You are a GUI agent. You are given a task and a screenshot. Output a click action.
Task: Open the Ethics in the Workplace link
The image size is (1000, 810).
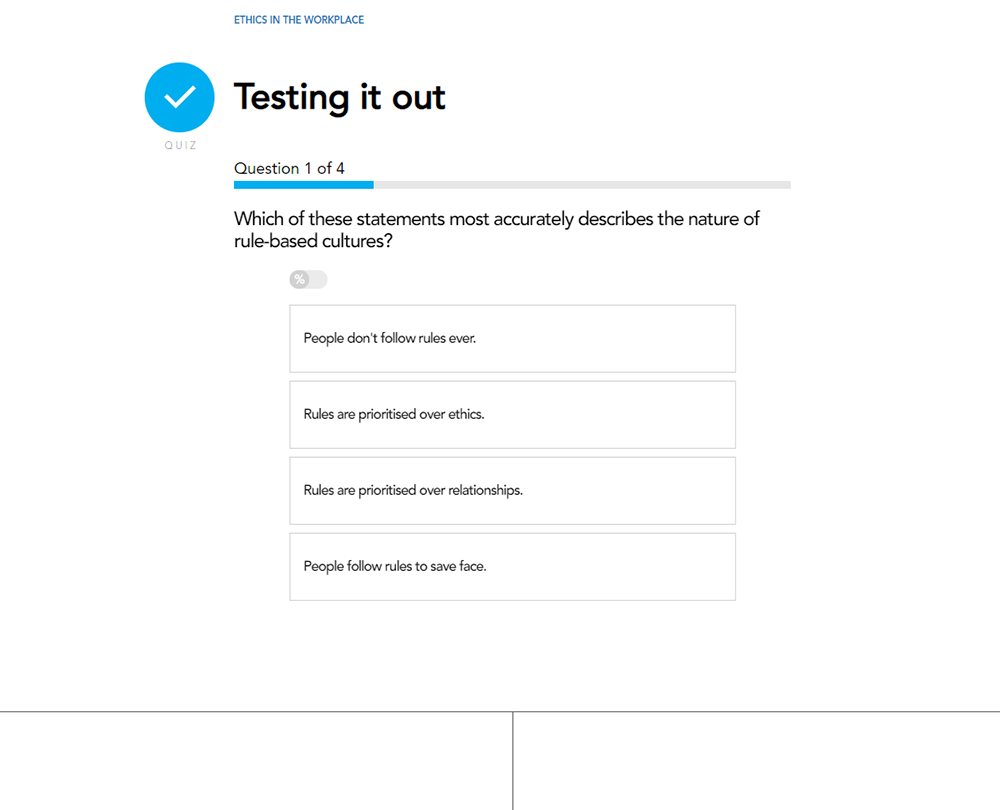click(299, 20)
